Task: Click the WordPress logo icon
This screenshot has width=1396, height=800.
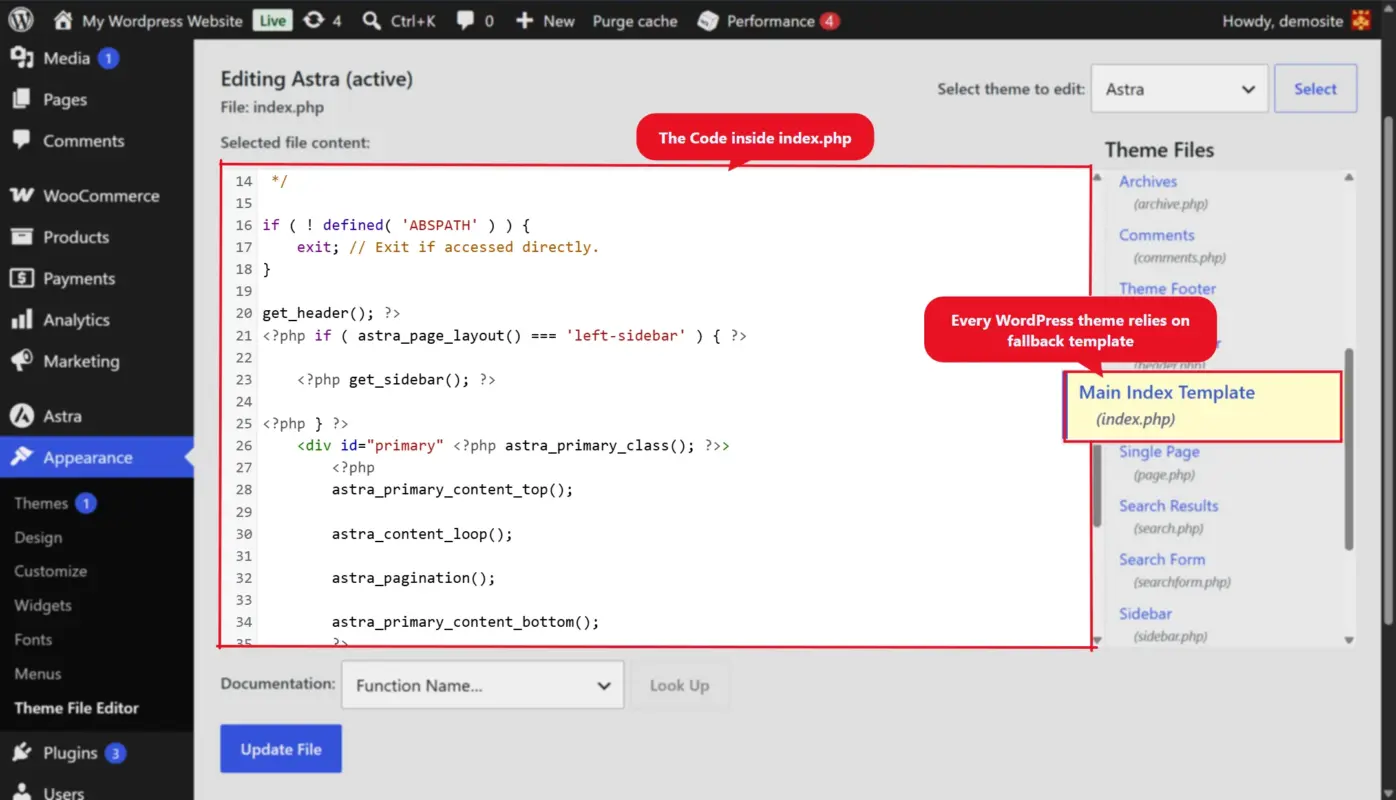Action: [21, 20]
